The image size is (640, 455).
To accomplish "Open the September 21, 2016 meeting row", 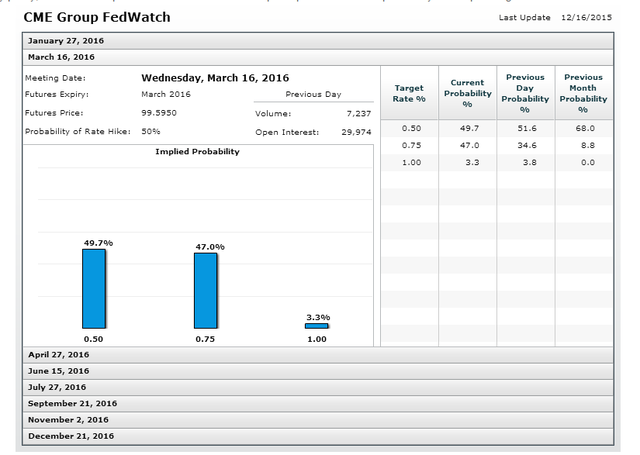I will (x=318, y=404).
